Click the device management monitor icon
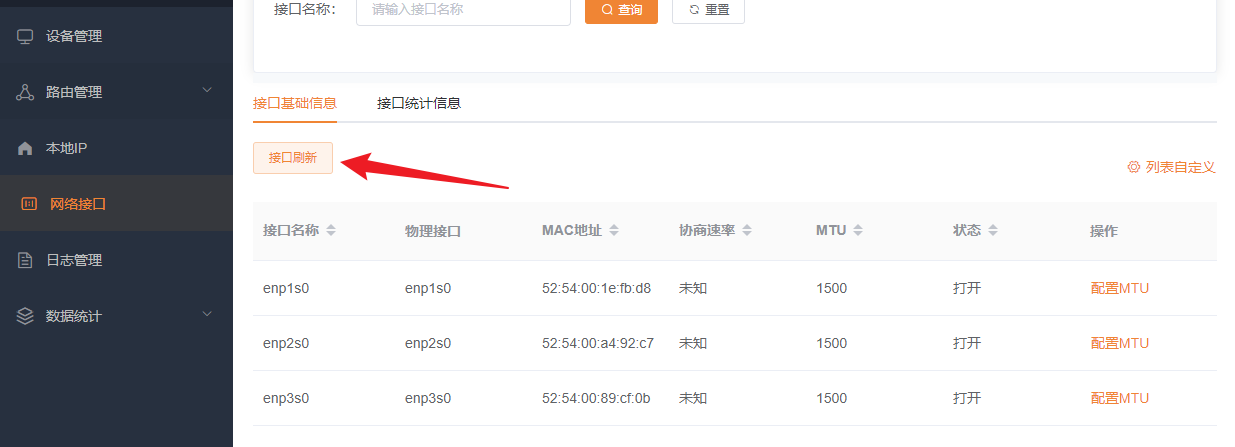1235x447 pixels. [x=25, y=36]
